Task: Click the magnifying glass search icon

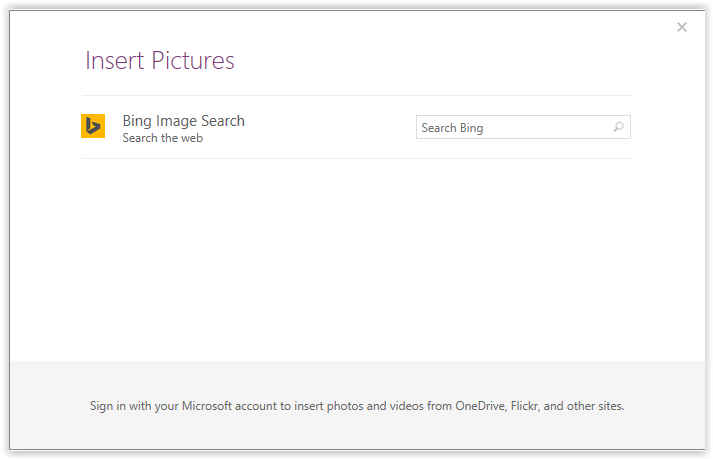Action: 618,127
